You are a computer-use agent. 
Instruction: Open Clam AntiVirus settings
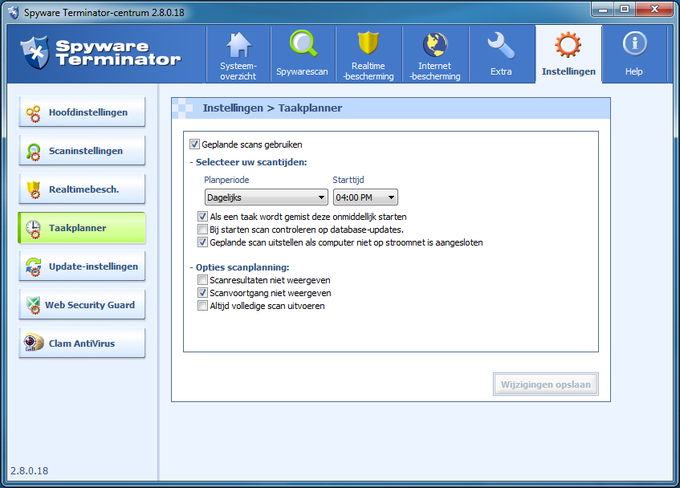[x=82, y=343]
